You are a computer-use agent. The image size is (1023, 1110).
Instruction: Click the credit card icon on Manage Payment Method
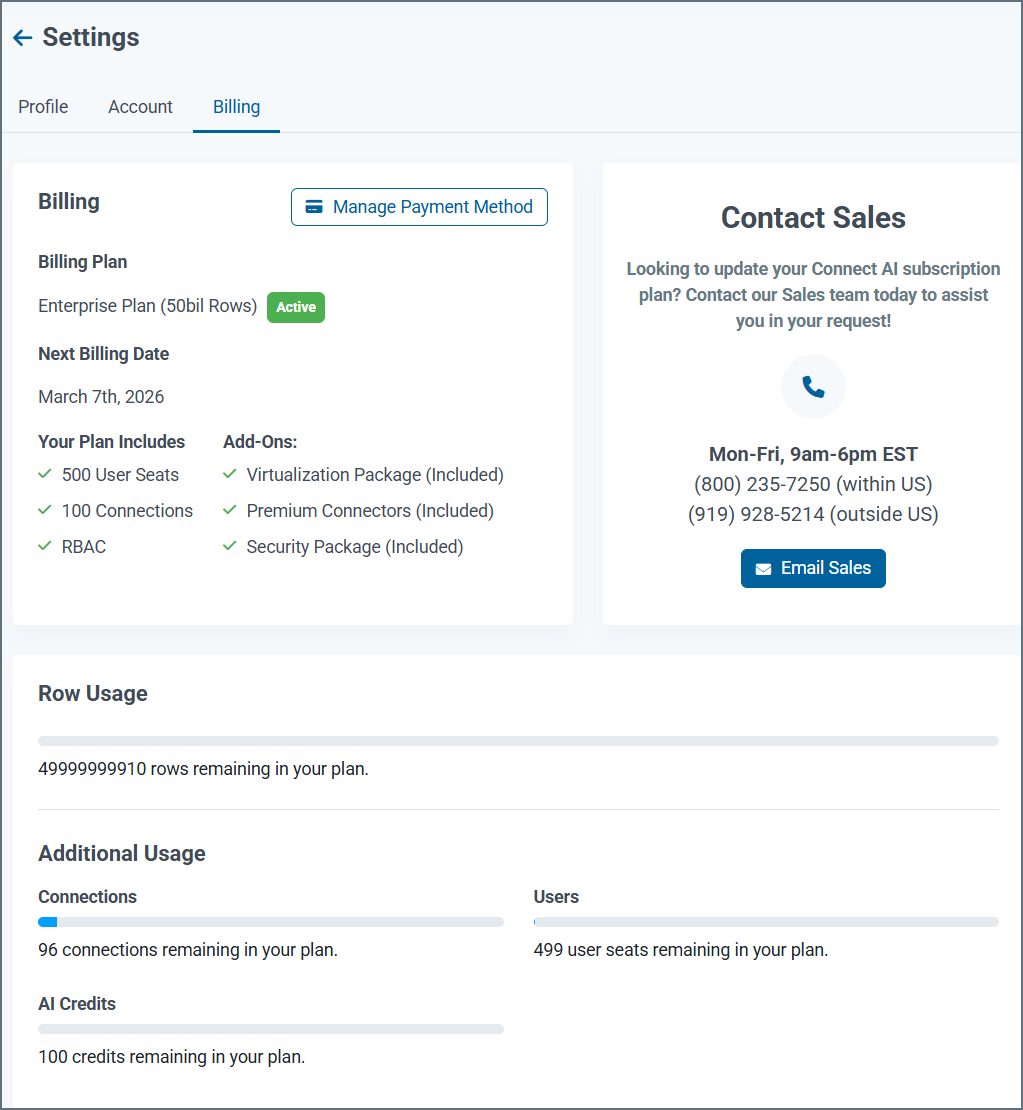(313, 207)
